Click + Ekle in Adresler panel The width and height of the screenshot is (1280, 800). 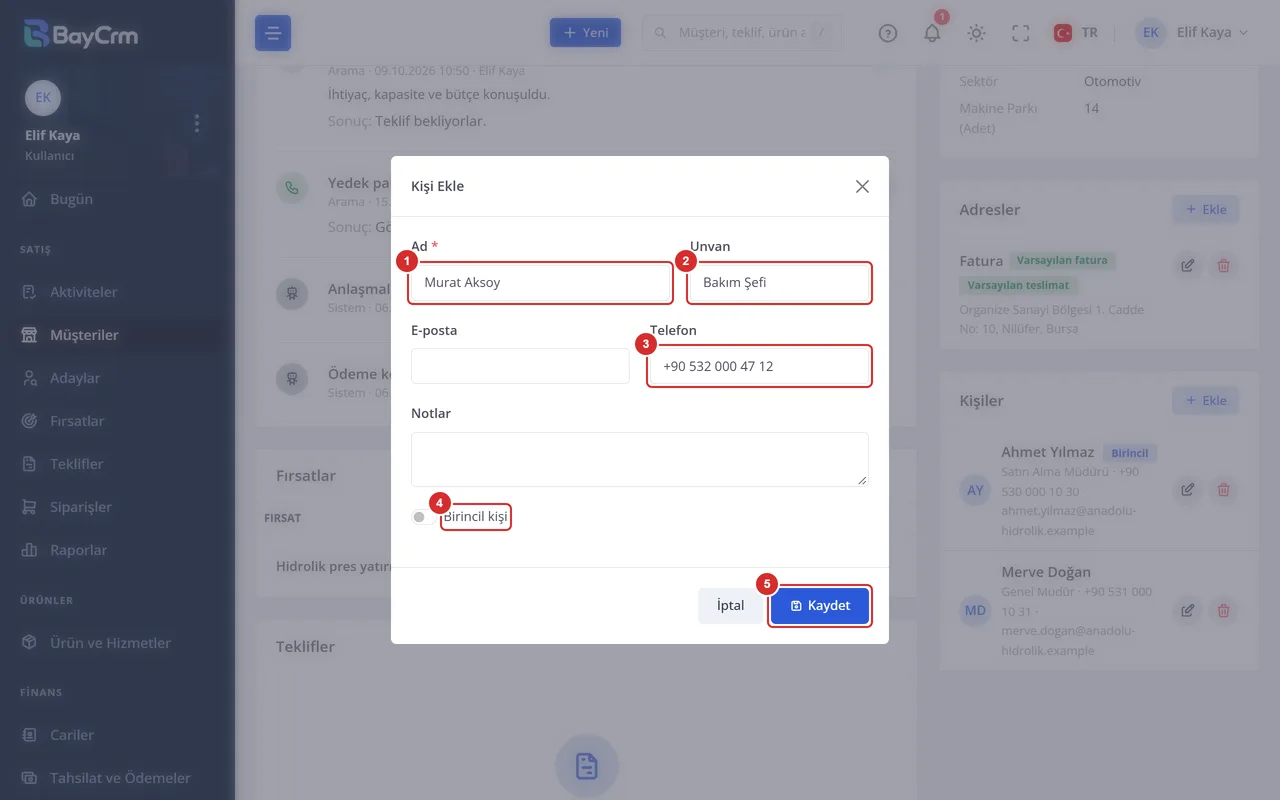point(1206,210)
